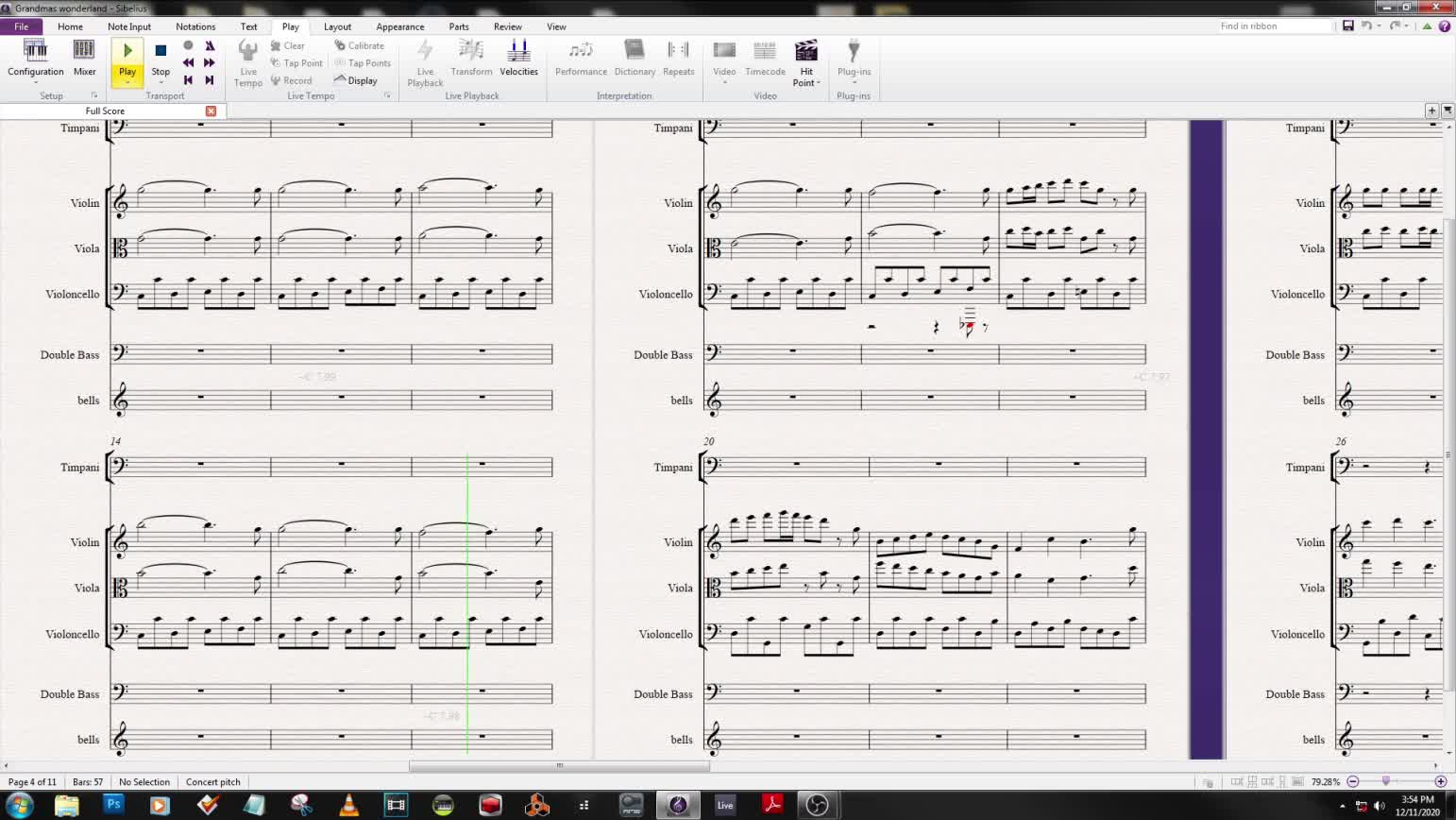Viewport: 1456px width, 820px height.
Task: Open VLC media player from taskbar
Action: click(x=348, y=805)
